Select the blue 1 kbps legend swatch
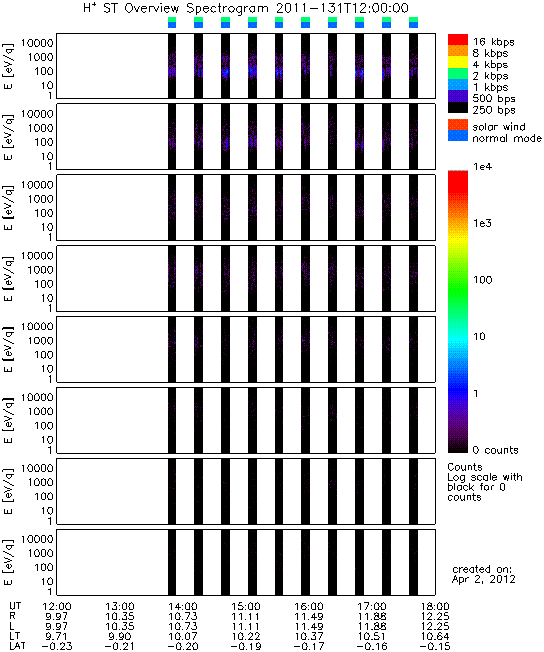 (x=458, y=85)
